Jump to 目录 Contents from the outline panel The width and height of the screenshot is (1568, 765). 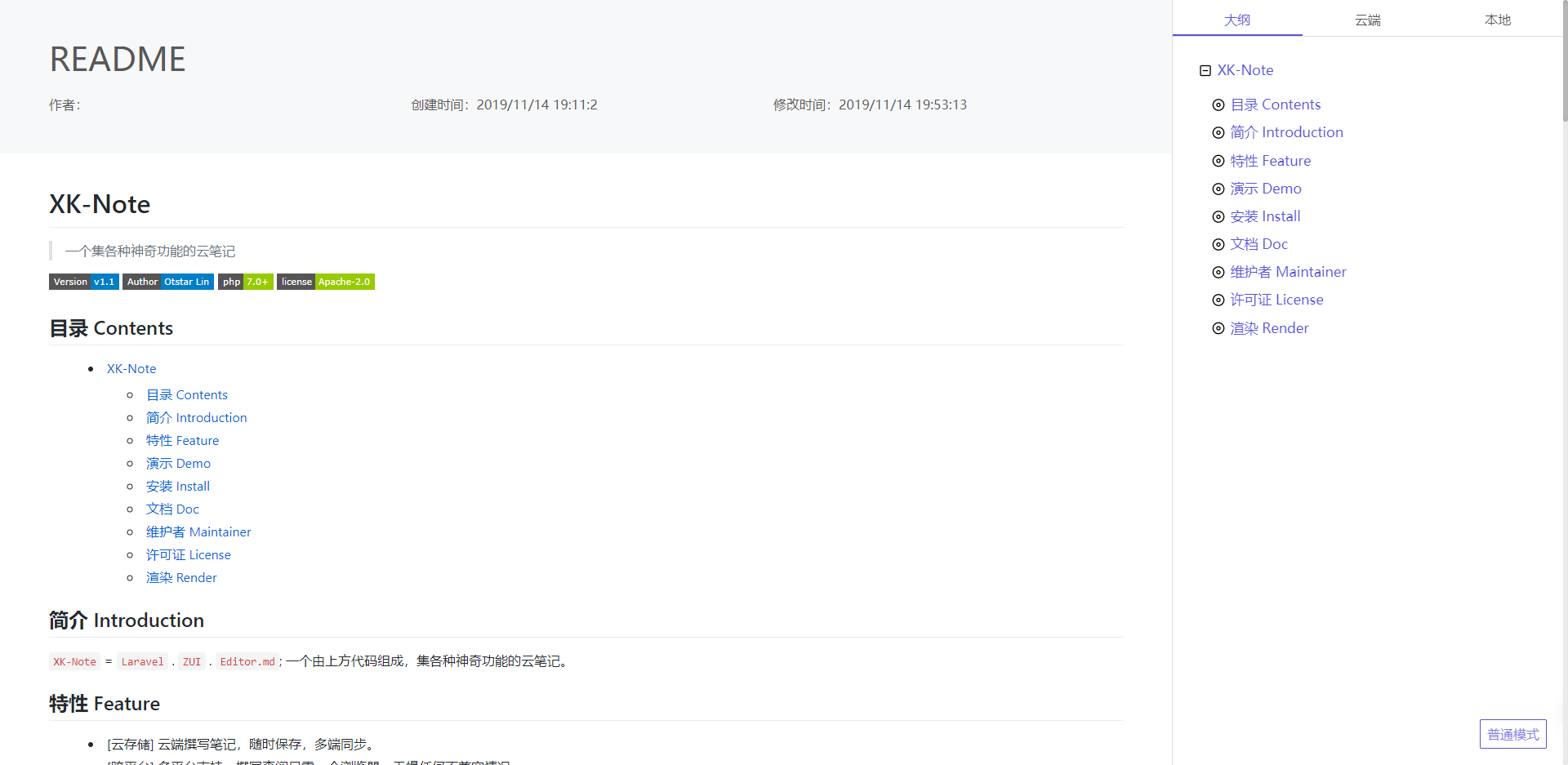point(1276,105)
